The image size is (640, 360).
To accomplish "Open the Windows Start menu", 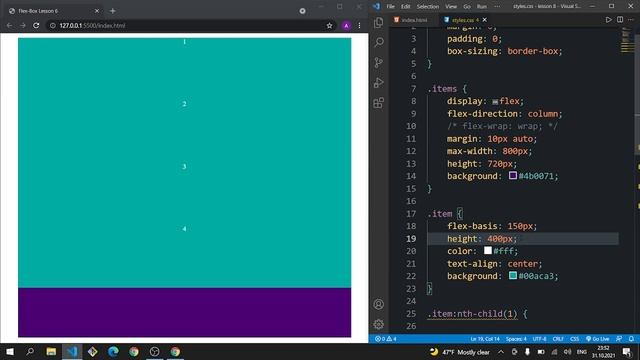I will (x=10, y=351).
